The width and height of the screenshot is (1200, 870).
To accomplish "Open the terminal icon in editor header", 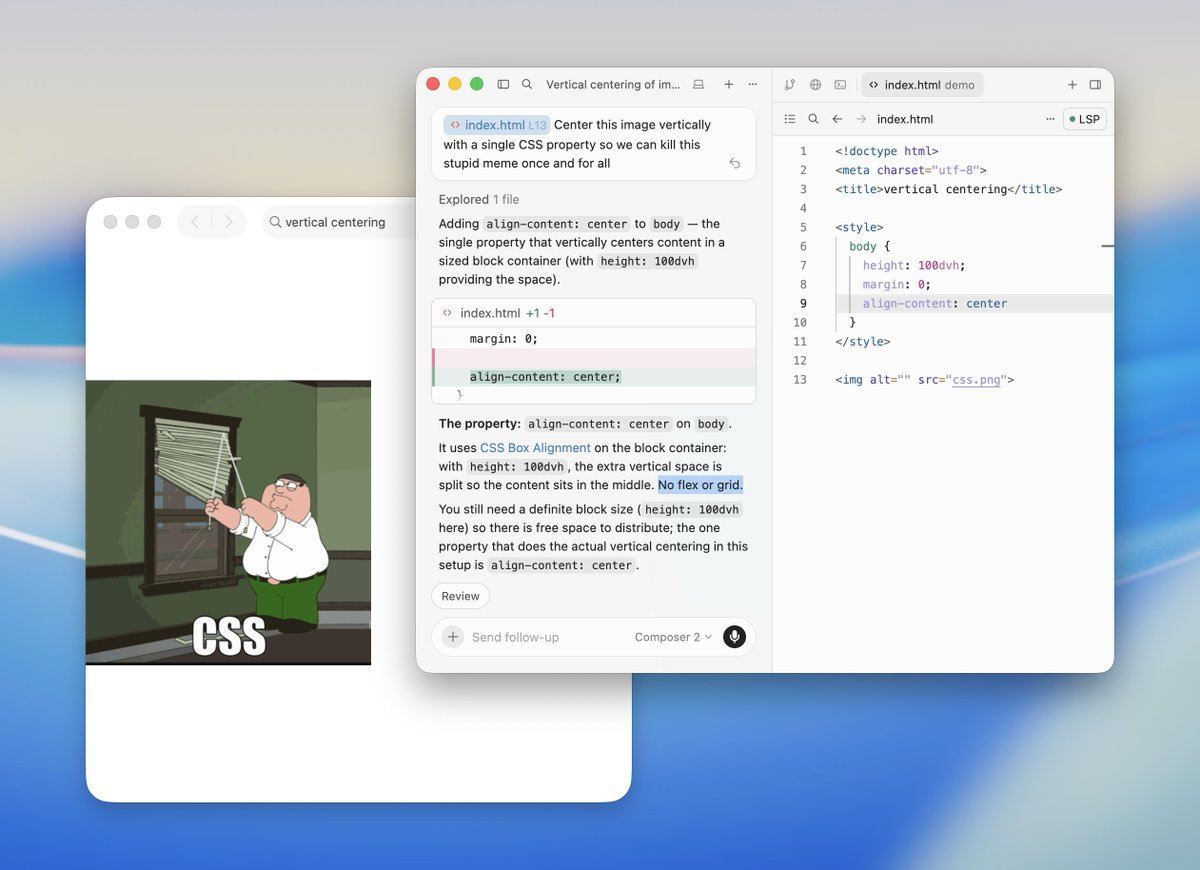I will [840, 85].
